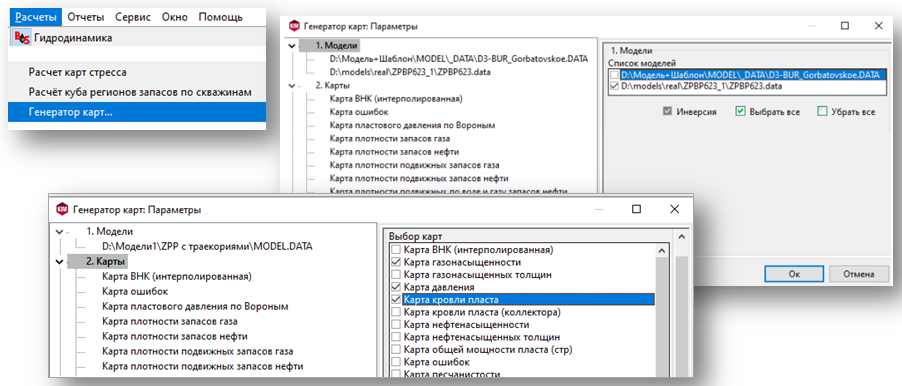Select Карта плотности запасов газа, front window
This screenshot has width=902, height=386.
pos(169,322)
